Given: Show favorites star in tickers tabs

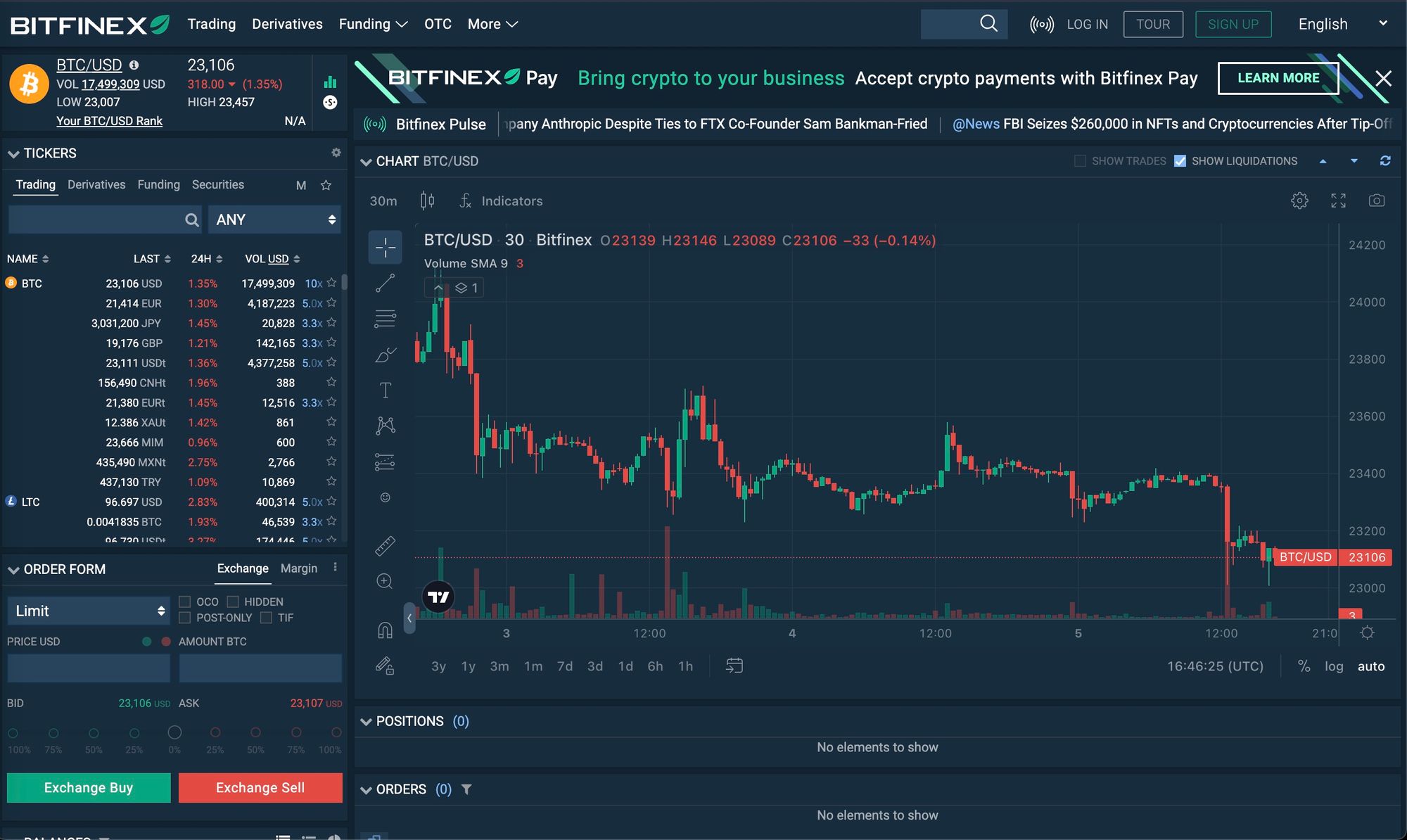Looking at the screenshot, I should (x=326, y=185).
